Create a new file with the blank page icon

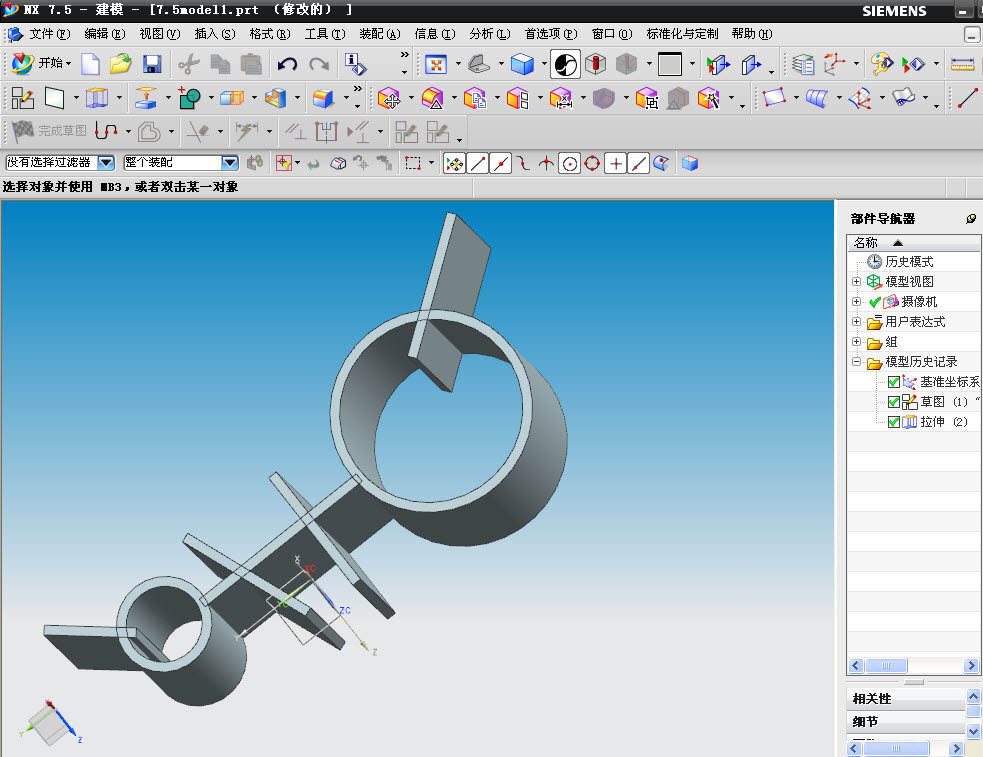tap(90, 64)
